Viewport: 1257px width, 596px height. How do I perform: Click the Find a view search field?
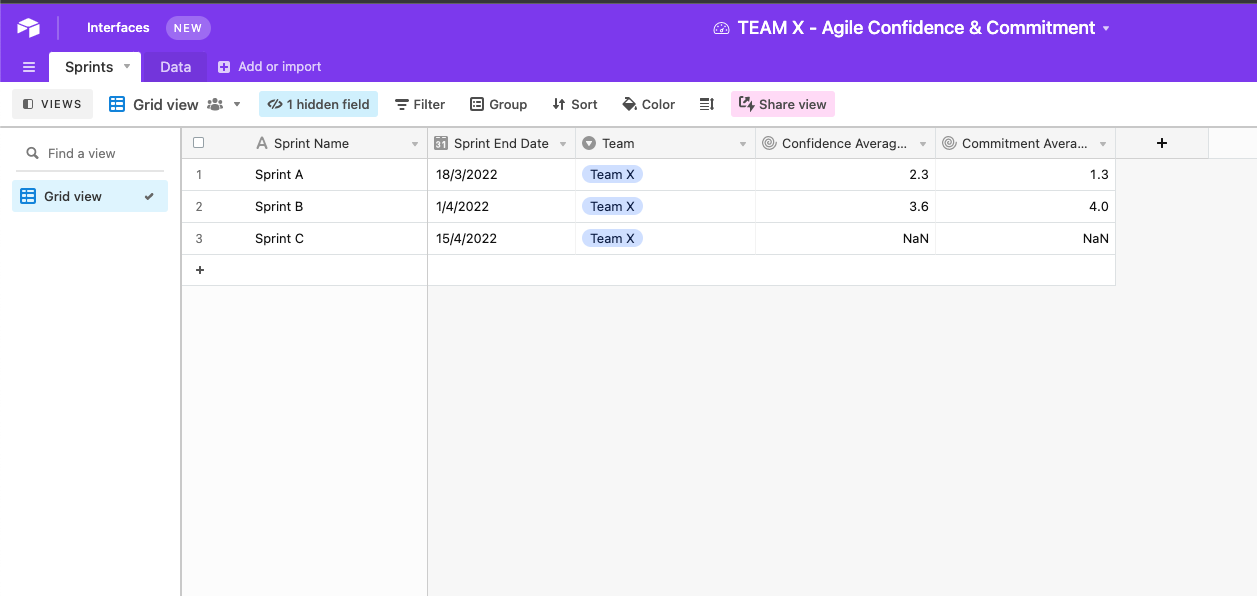(x=92, y=153)
